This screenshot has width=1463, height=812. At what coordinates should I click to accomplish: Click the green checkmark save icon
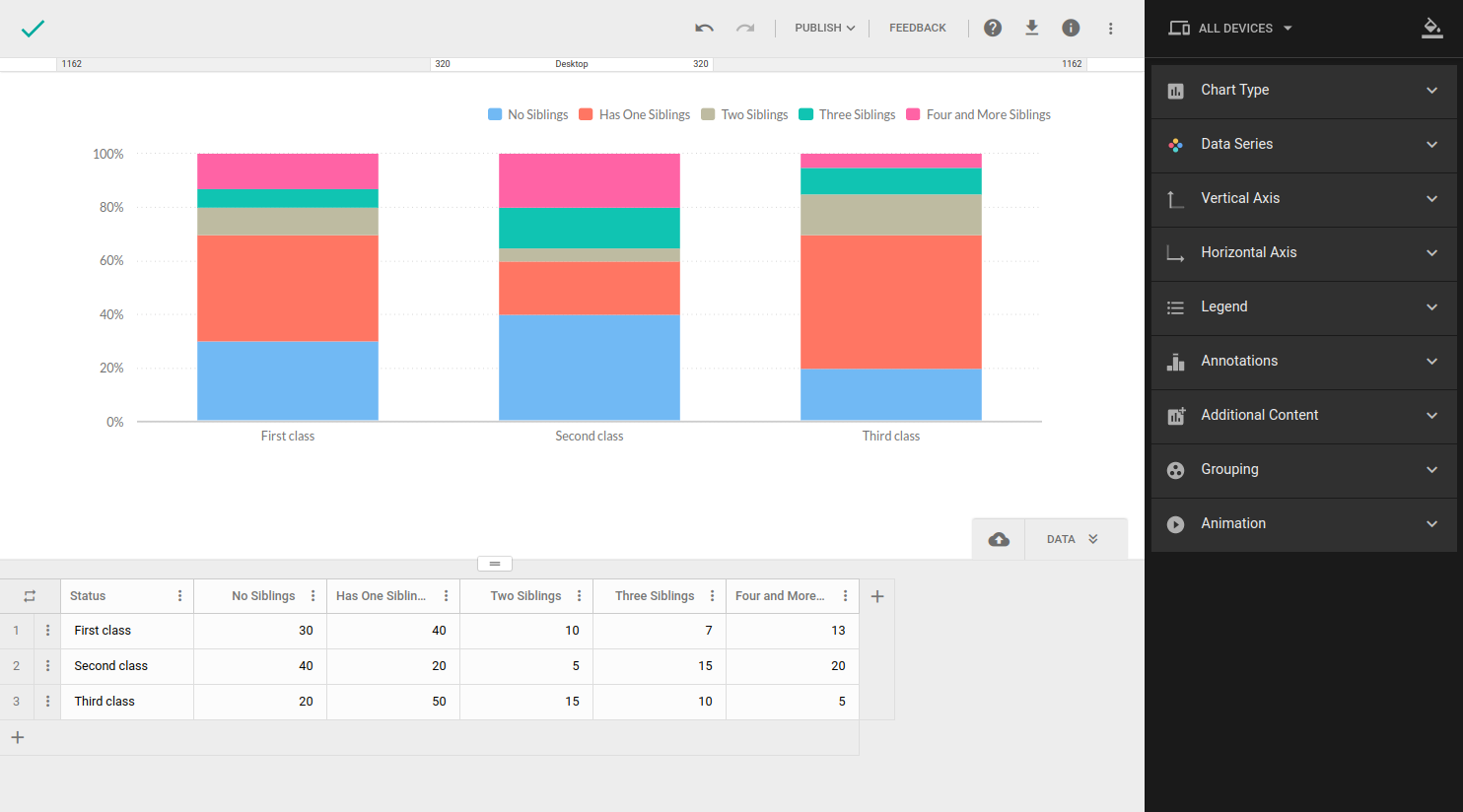click(33, 29)
